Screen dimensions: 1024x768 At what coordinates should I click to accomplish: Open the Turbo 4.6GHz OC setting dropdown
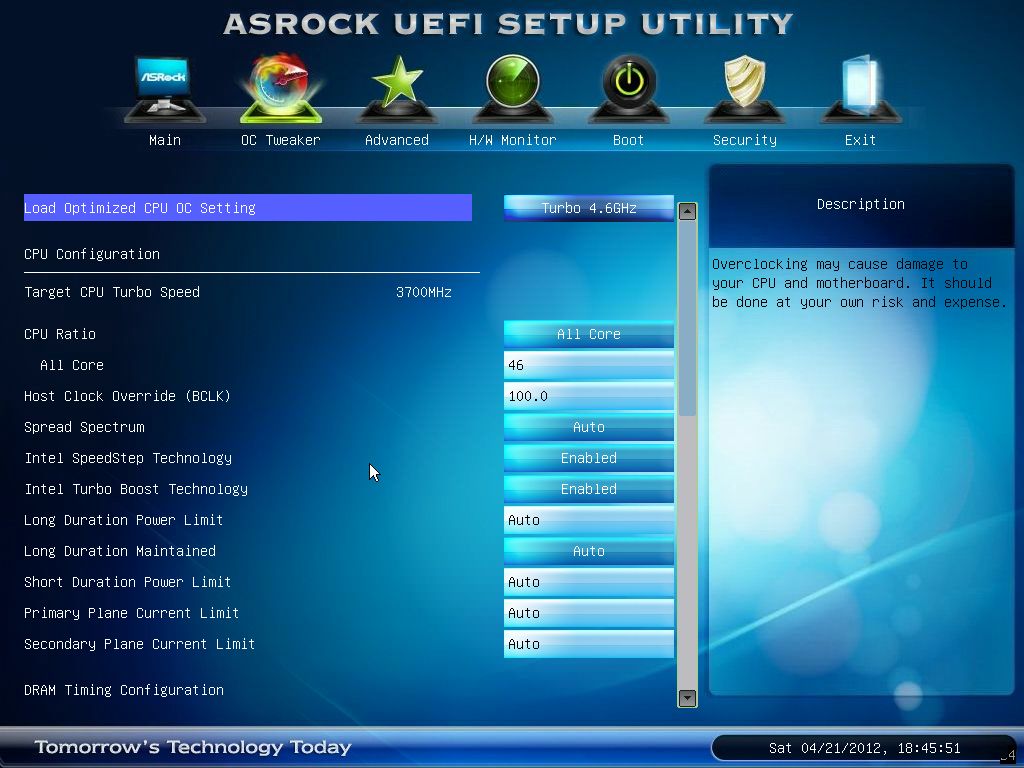[588, 208]
